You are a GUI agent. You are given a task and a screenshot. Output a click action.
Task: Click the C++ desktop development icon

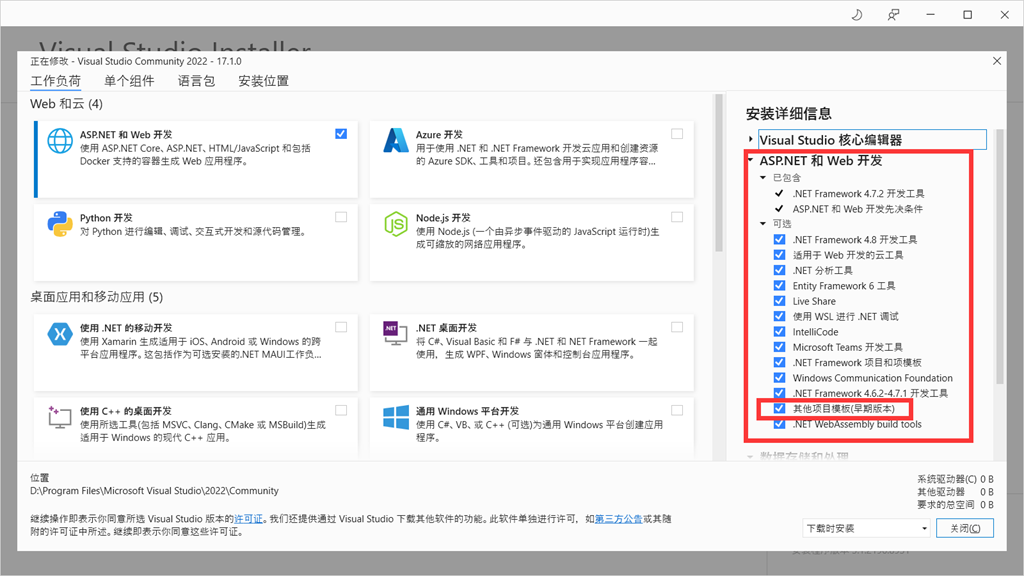coord(60,417)
